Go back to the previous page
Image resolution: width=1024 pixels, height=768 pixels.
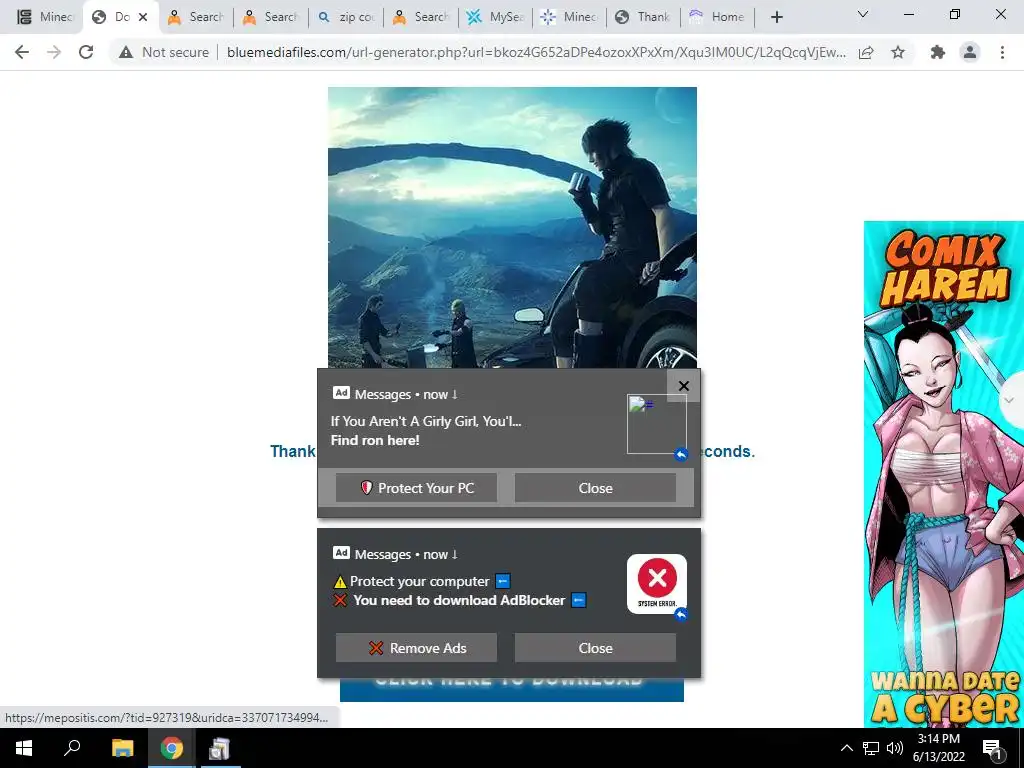point(22,52)
